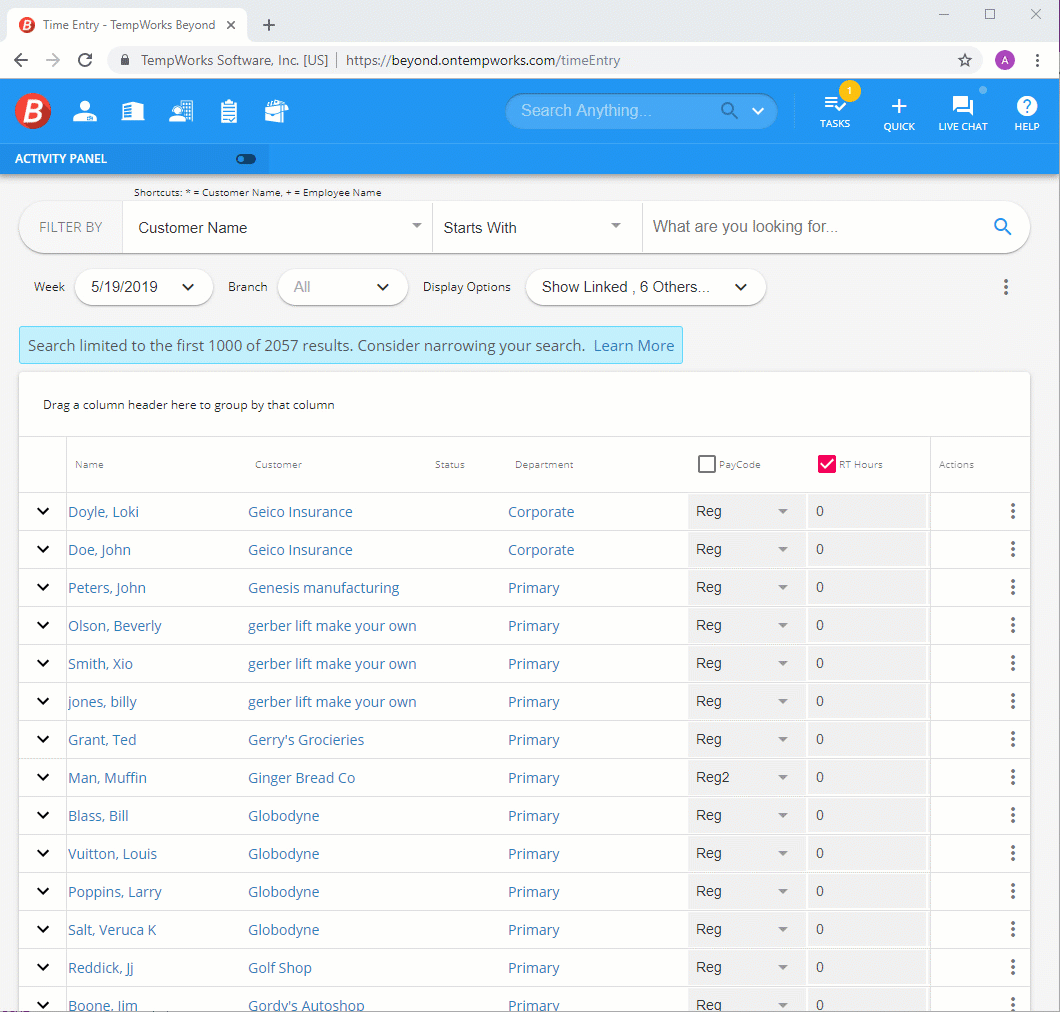The width and height of the screenshot is (1060, 1012).
Task: Select the Time Entry browser tab
Action: pos(128,25)
